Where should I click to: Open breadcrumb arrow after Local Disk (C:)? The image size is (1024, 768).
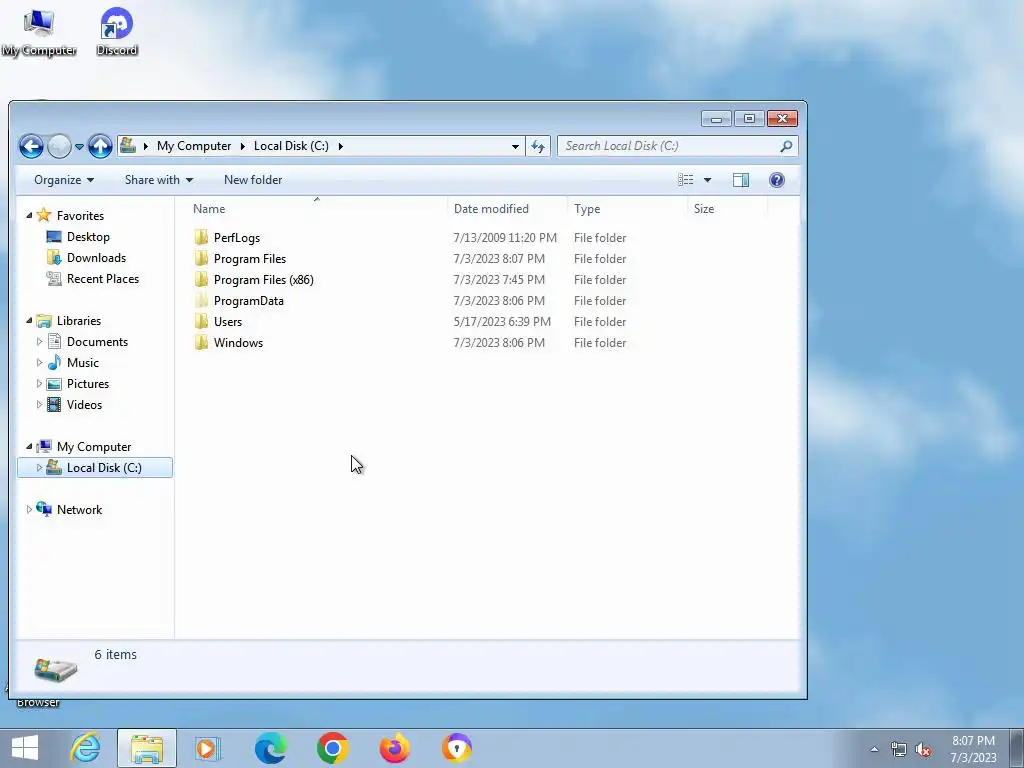(x=340, y=146)
